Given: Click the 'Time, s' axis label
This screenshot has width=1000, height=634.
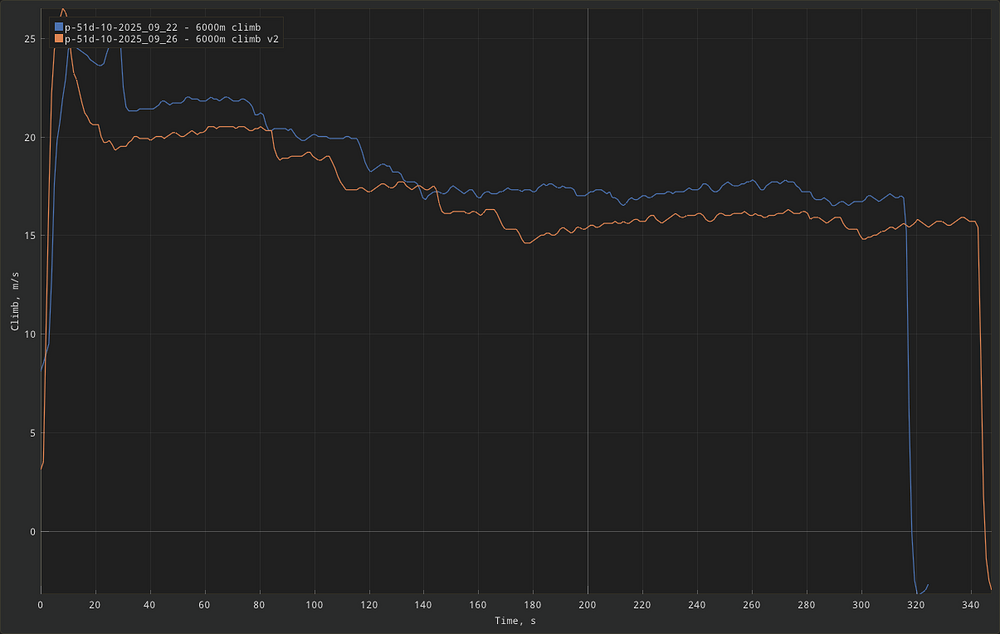Looking at the screenshot, I should tap(515, 621).
